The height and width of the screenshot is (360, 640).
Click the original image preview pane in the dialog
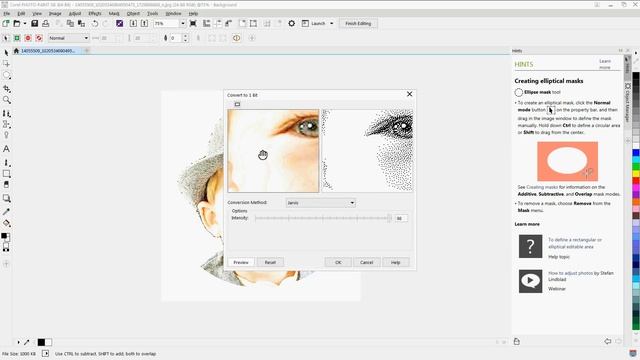(273, 151)
